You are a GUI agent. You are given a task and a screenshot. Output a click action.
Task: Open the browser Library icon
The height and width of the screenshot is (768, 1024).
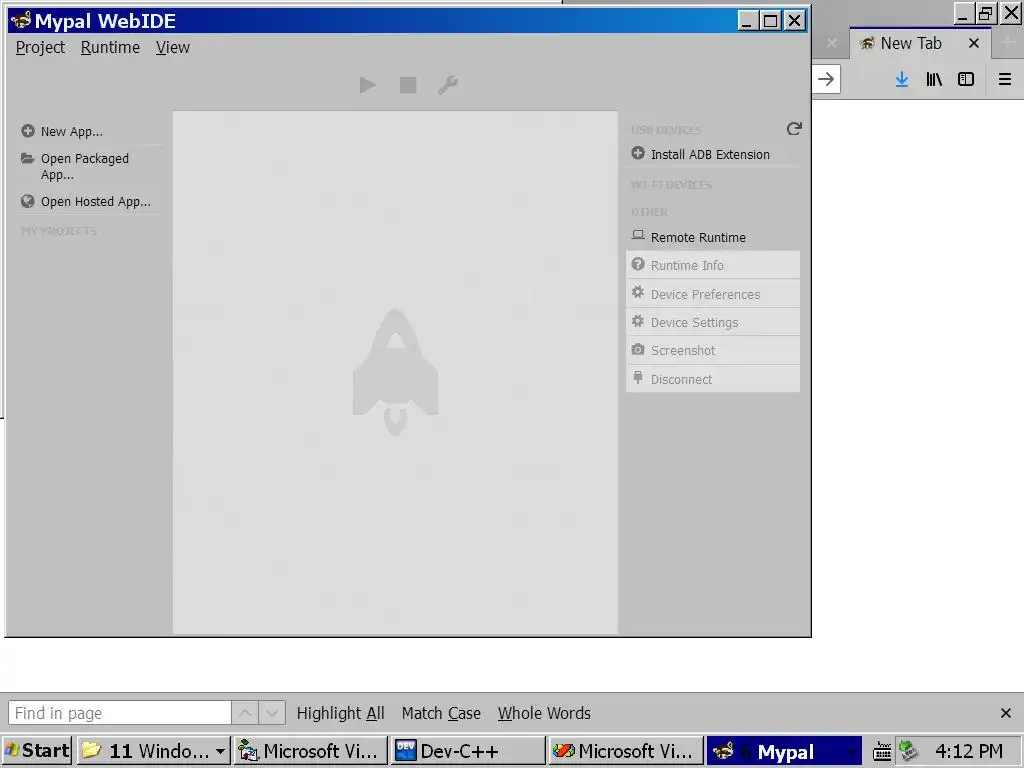coord(934,79)
